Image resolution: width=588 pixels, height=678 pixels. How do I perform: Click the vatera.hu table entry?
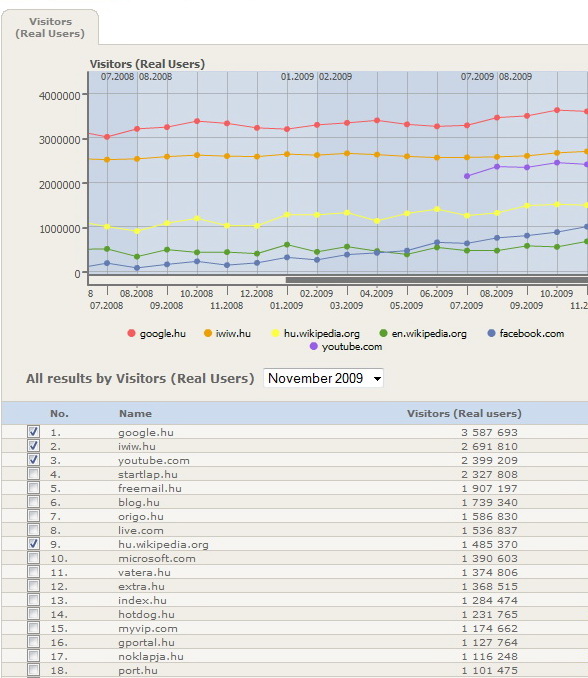[144, 572]
